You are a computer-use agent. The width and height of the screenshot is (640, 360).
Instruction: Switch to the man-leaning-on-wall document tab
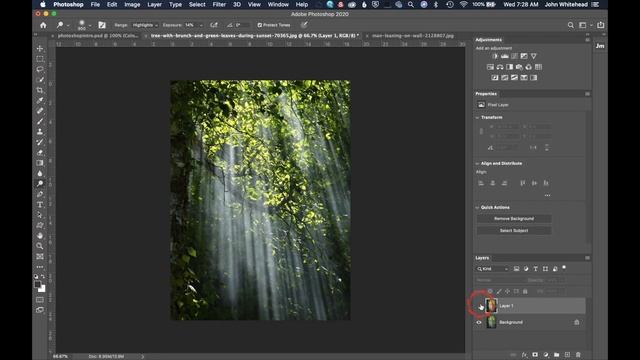tap(413, 36)
